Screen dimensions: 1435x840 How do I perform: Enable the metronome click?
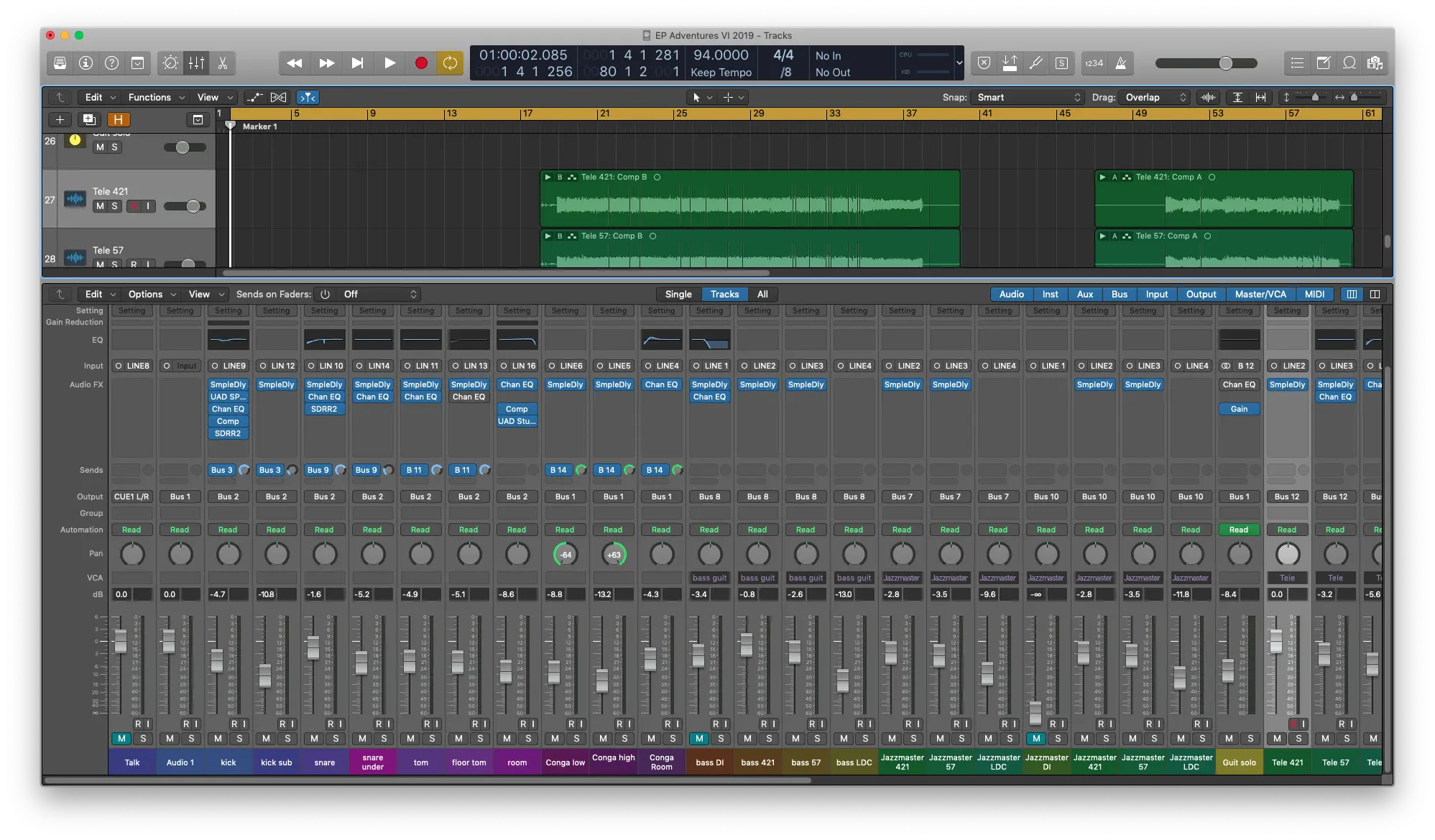pyautogui.click(x=1120, y=63)
